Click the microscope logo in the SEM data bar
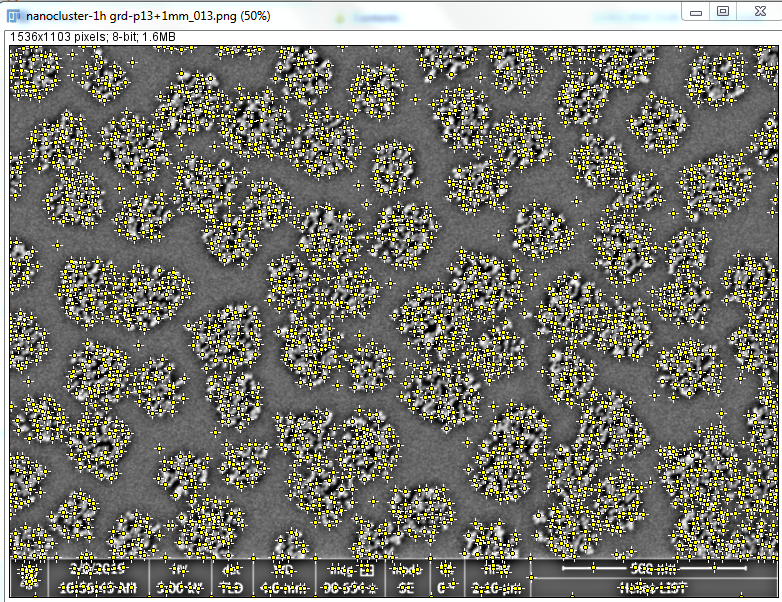This screenshot has width=782, height=602. [x=29, y=577]
